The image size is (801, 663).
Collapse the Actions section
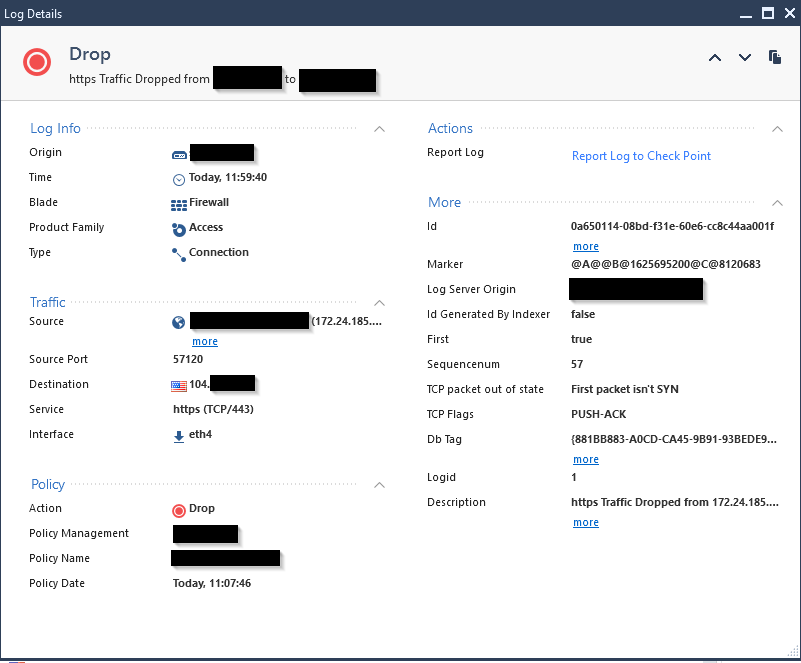[777, 129]
